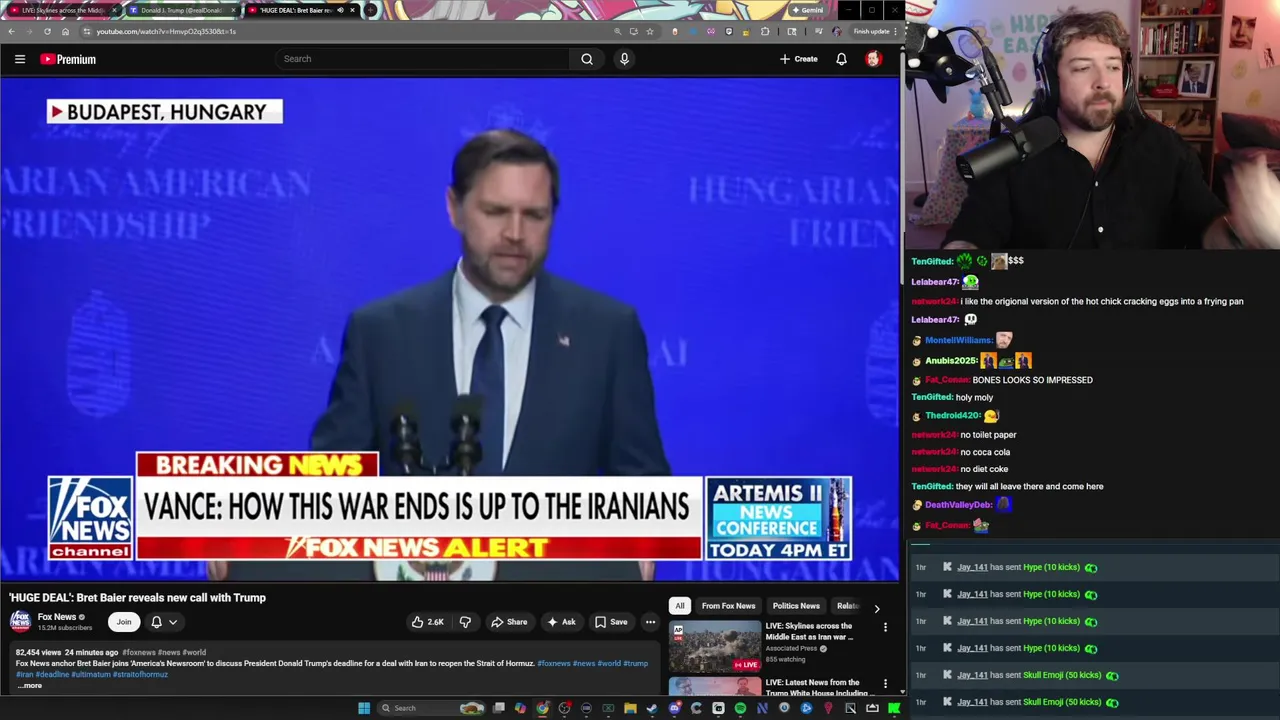Viewport: 1280px width, 720px height.
Task: Click the #straitofhormuz hashtag
Action: 140,674
